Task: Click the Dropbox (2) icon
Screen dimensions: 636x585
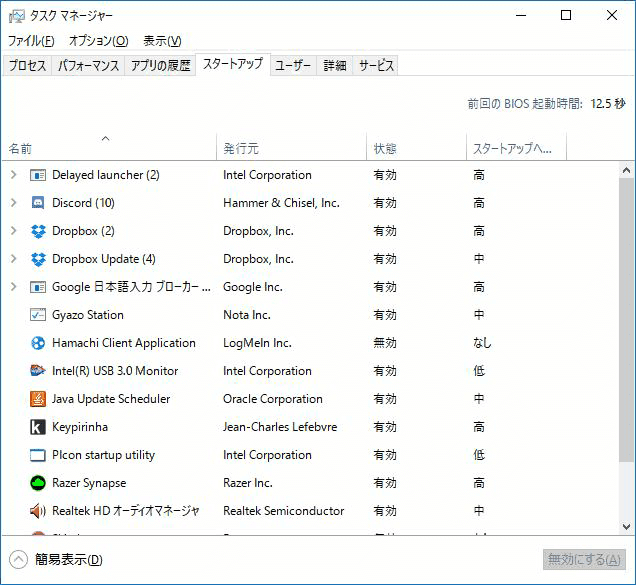Action: click(38, 231)
